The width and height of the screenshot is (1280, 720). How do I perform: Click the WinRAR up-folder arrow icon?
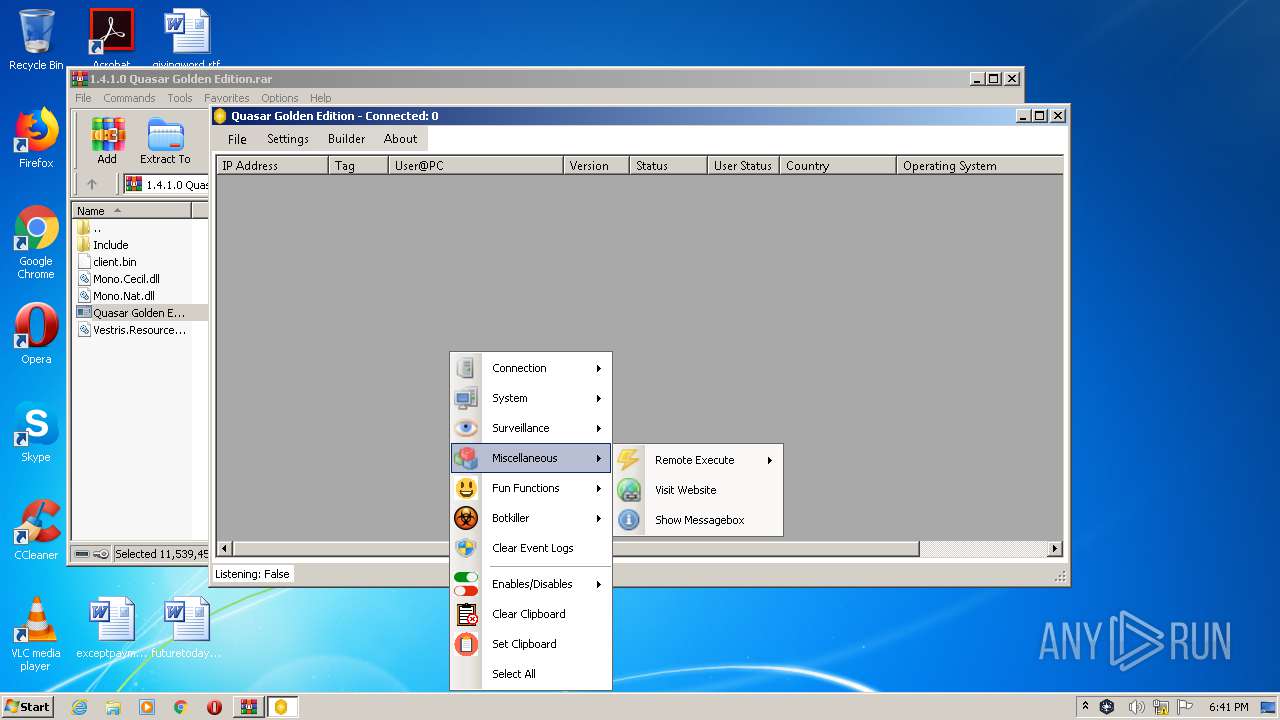(92, 184)
